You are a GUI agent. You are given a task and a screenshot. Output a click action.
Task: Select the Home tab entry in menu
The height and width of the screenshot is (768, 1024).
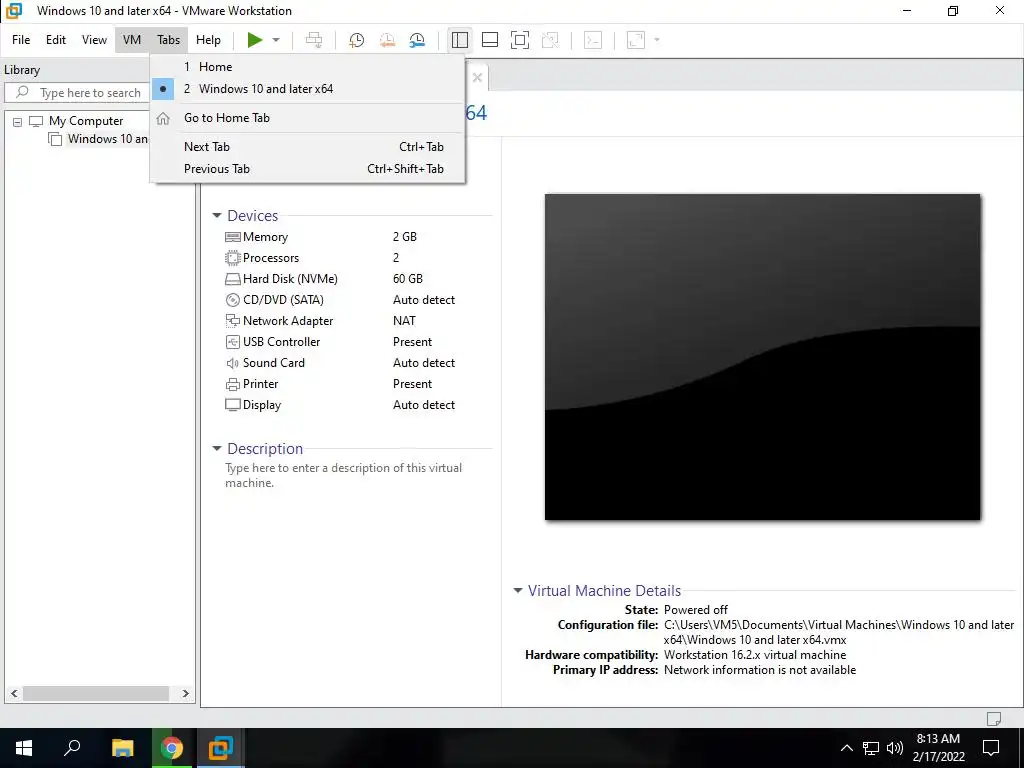(308, 67)
